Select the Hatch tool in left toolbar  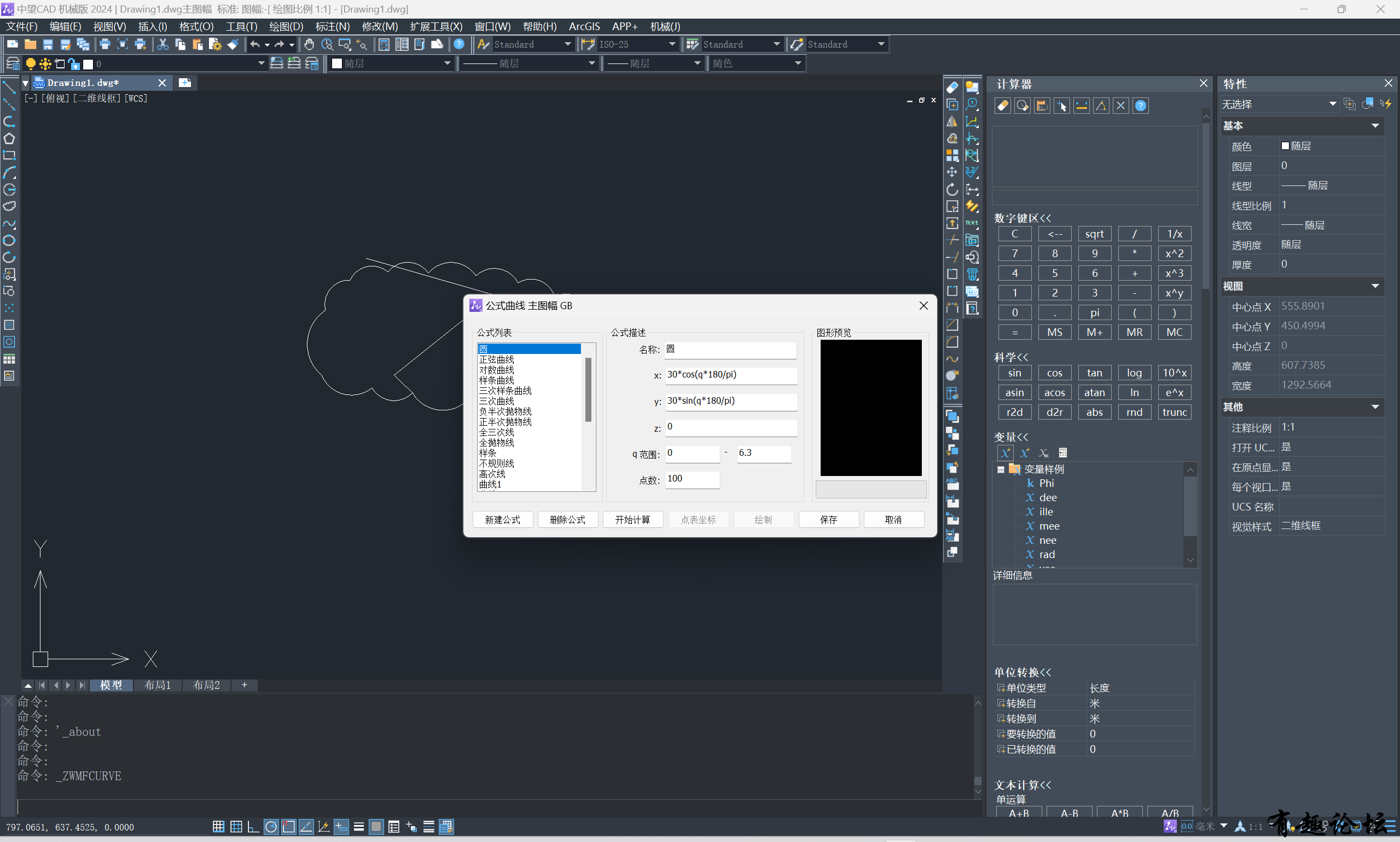9,325
